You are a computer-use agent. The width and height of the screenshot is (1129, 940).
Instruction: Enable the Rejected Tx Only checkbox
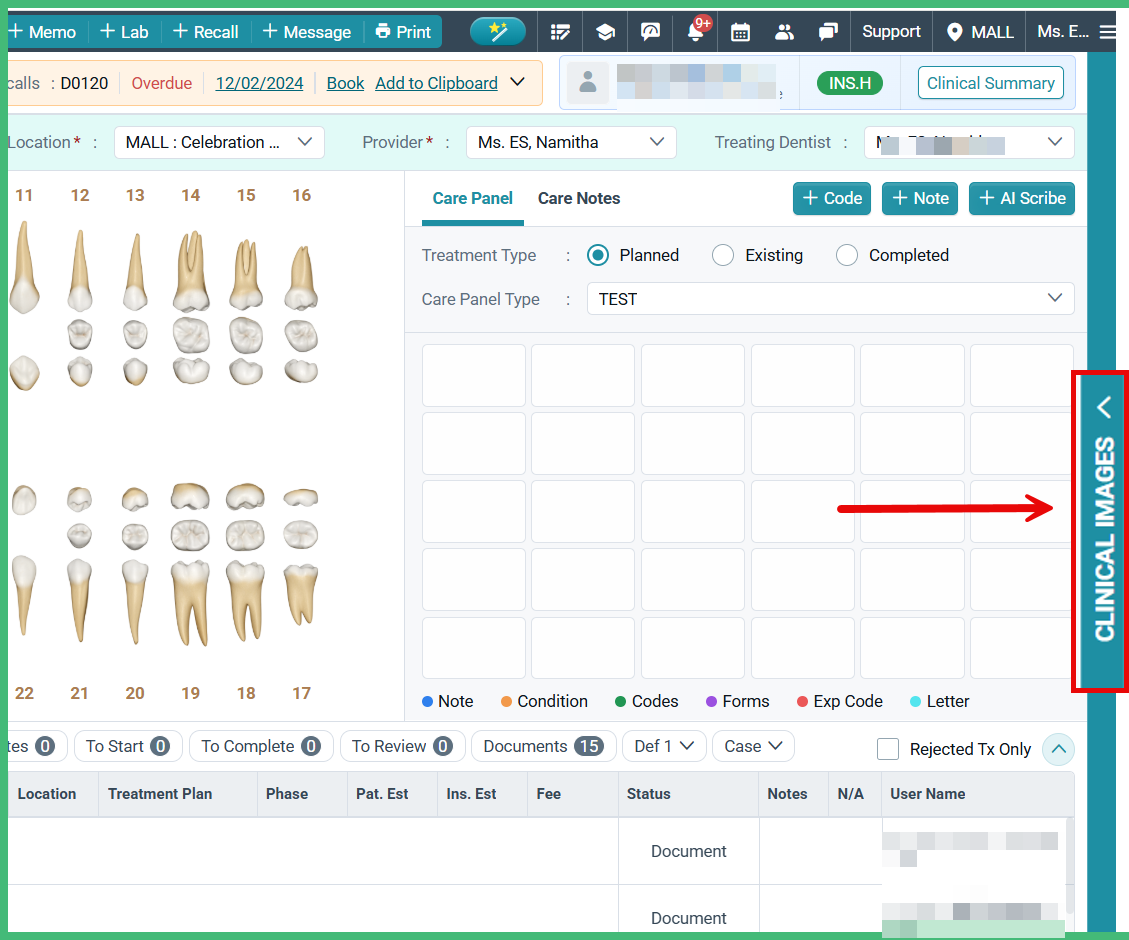tap(888, 749)
